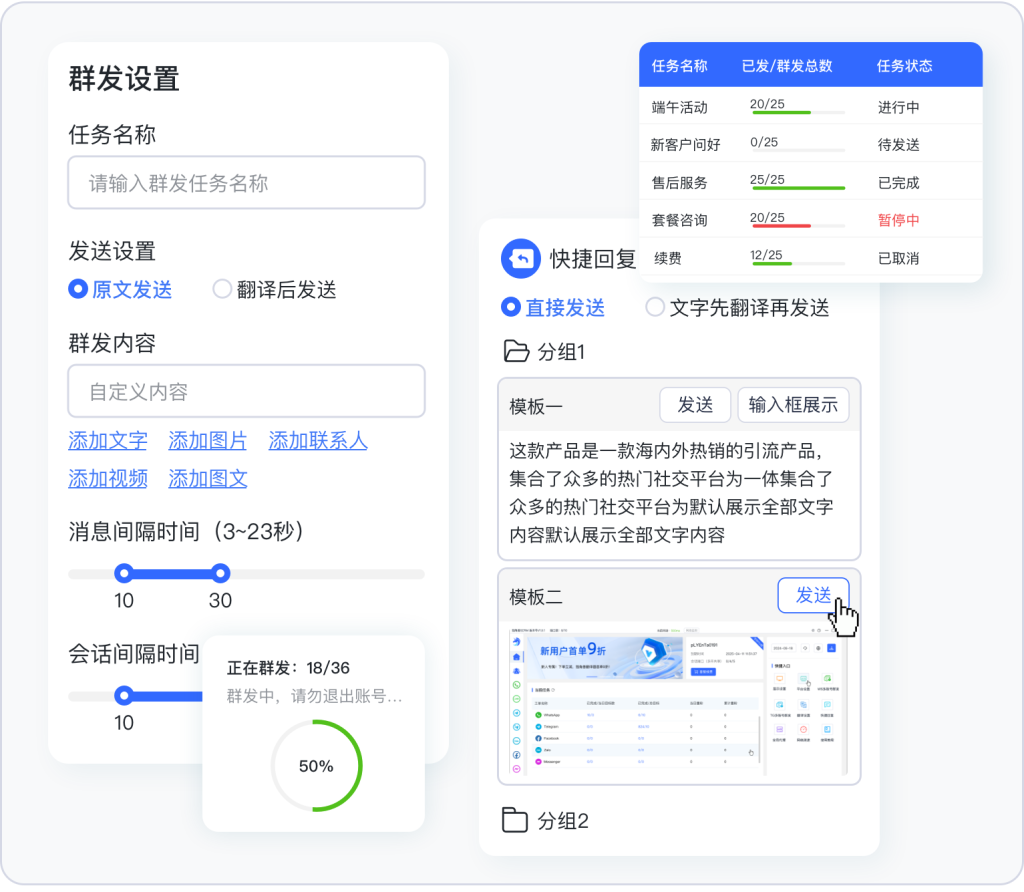The height and width of the screenshot is (892, 1024).
Task: Click 发送 button for 模板二
Action: [813, 596]
